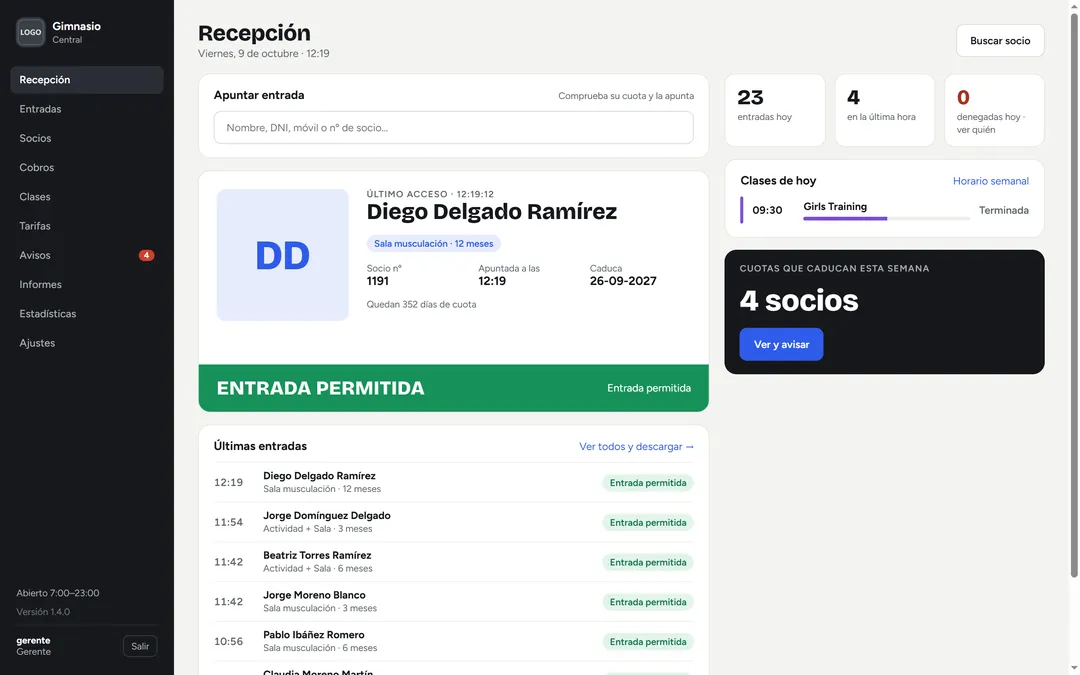The image size is (1080, 675).
Task: Focus the Nombre, DNI, móvil input field
Action: 453,127
